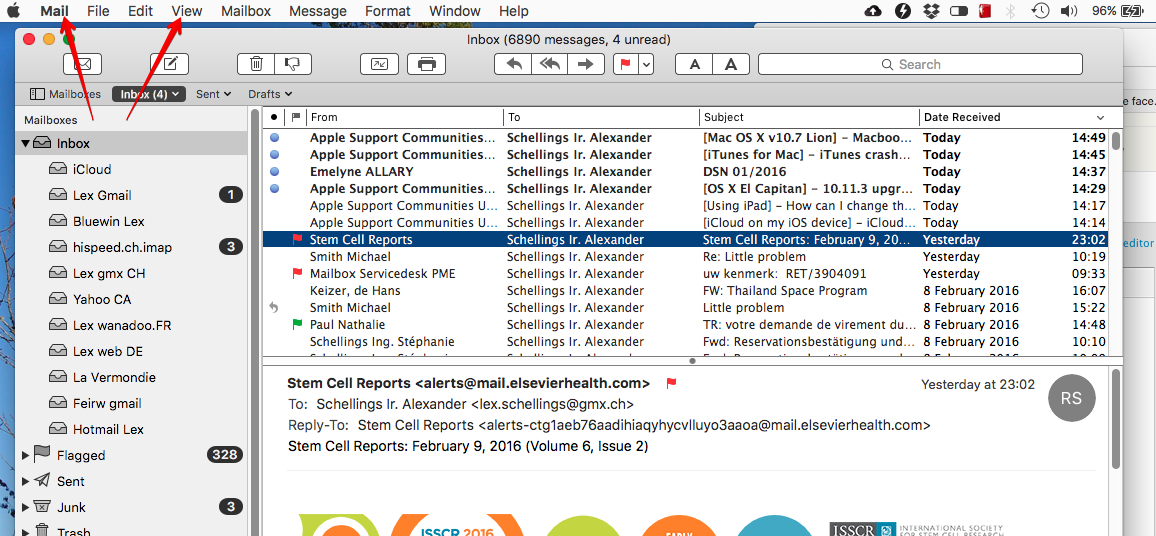The image size is (1156, 536).
Task: Select the Lex gmx CH inbox
Action: point(131,273)
